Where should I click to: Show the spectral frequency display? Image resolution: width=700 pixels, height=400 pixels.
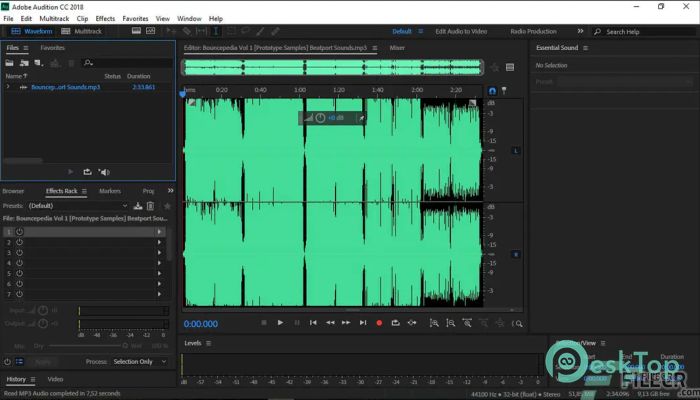pyautogui.click(x=136, y=31)
